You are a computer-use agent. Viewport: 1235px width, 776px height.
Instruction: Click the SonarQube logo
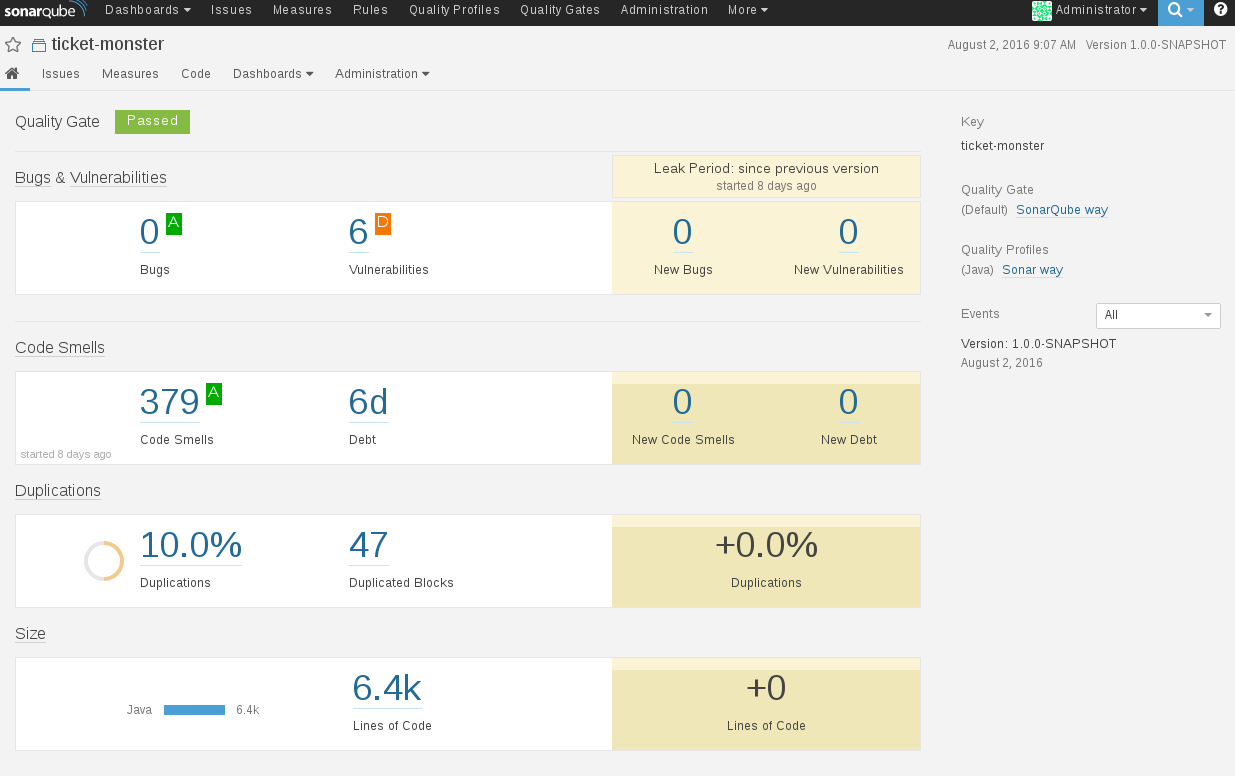point(45,10)
